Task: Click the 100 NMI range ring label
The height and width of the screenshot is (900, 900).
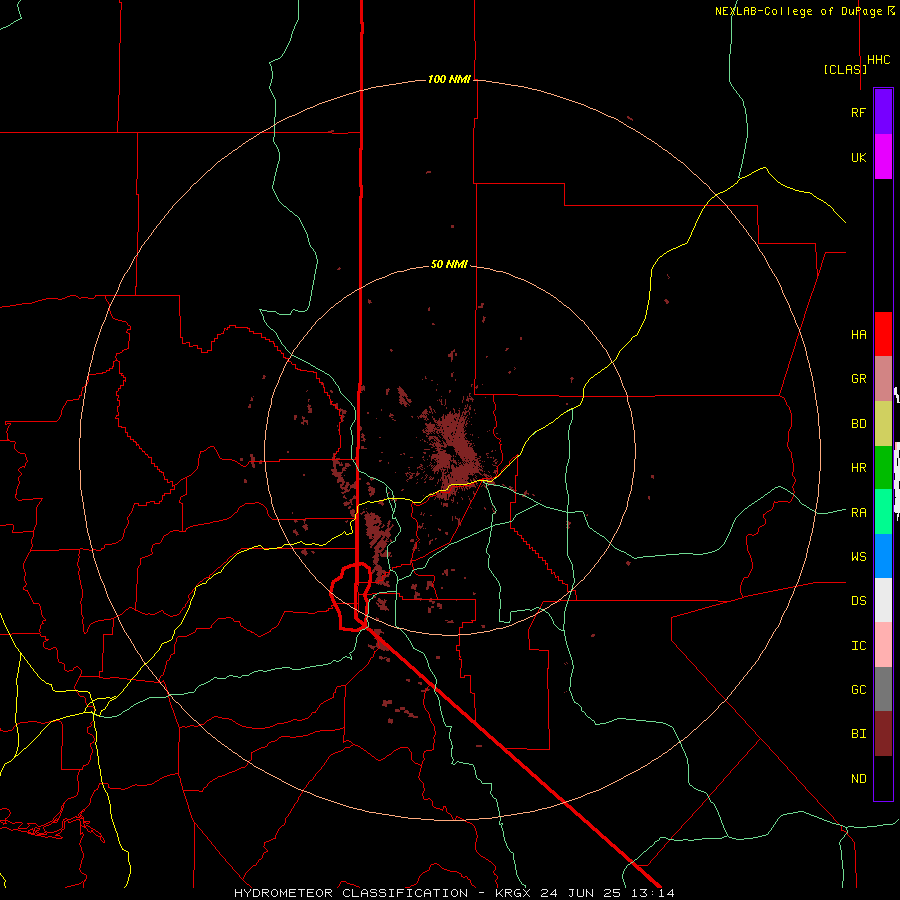Action: [x=449, y=79]
